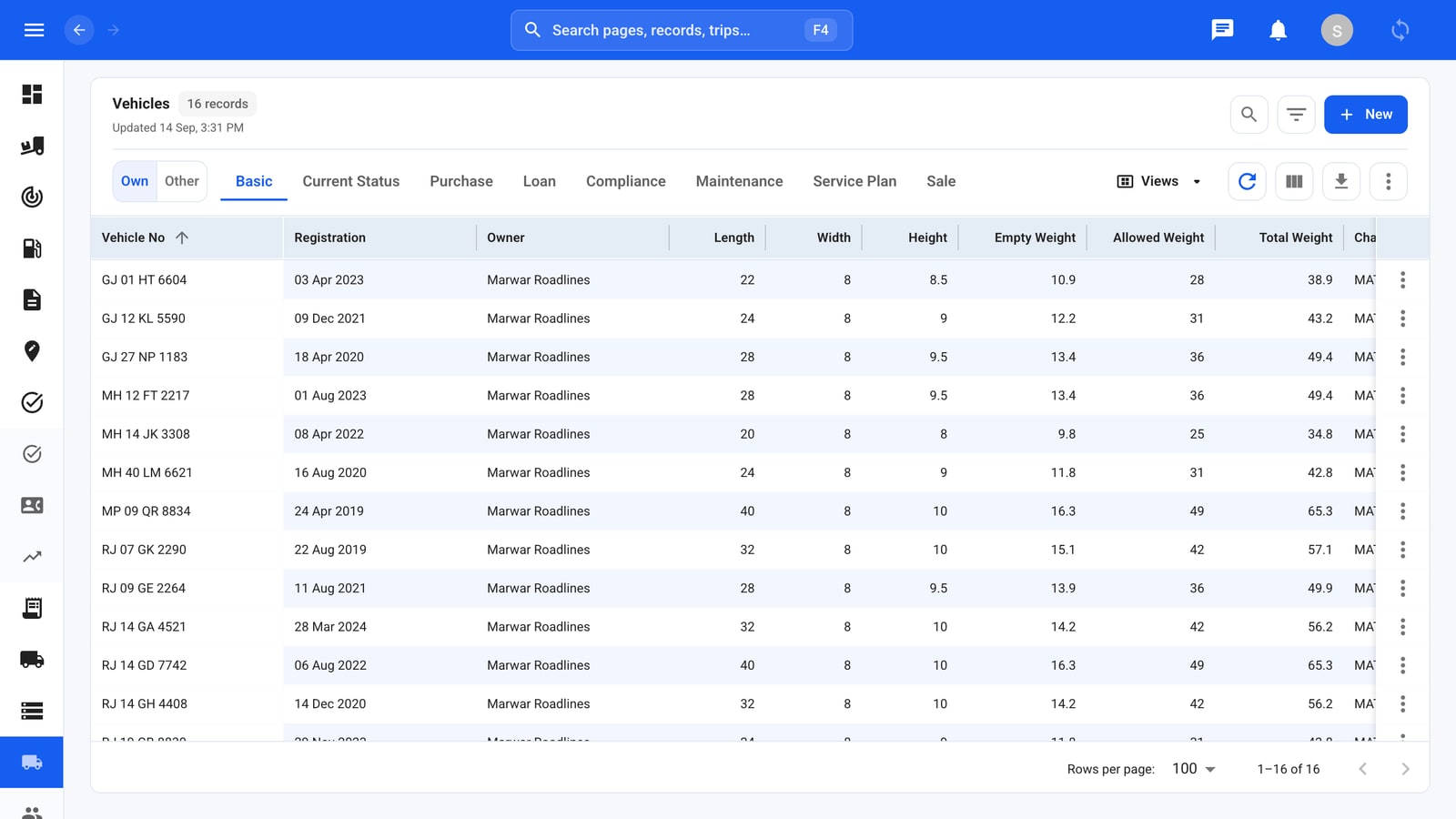
Task: Open row actions for RJ 14 GH 4408
Action: point(1402,704)
